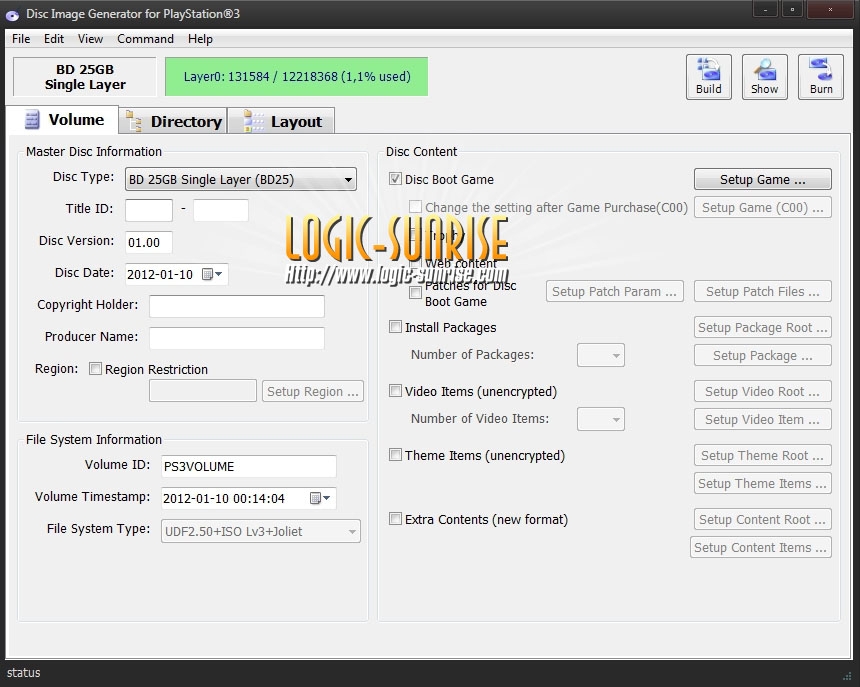Image resolution: width=860 pixels, height=687 pixels.
Task: Switch to the Layout tab
Action: [x=281, y=121]
